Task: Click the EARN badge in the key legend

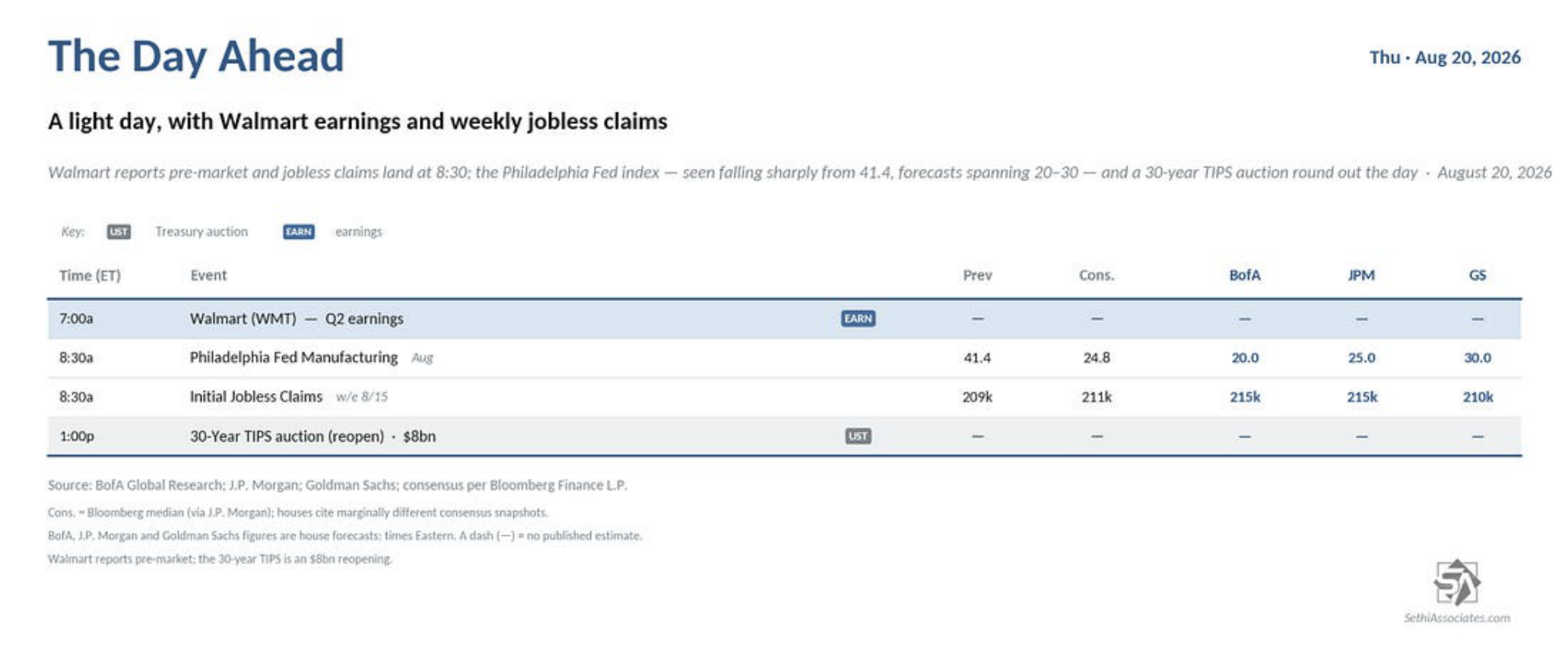Action: point(299,232)
